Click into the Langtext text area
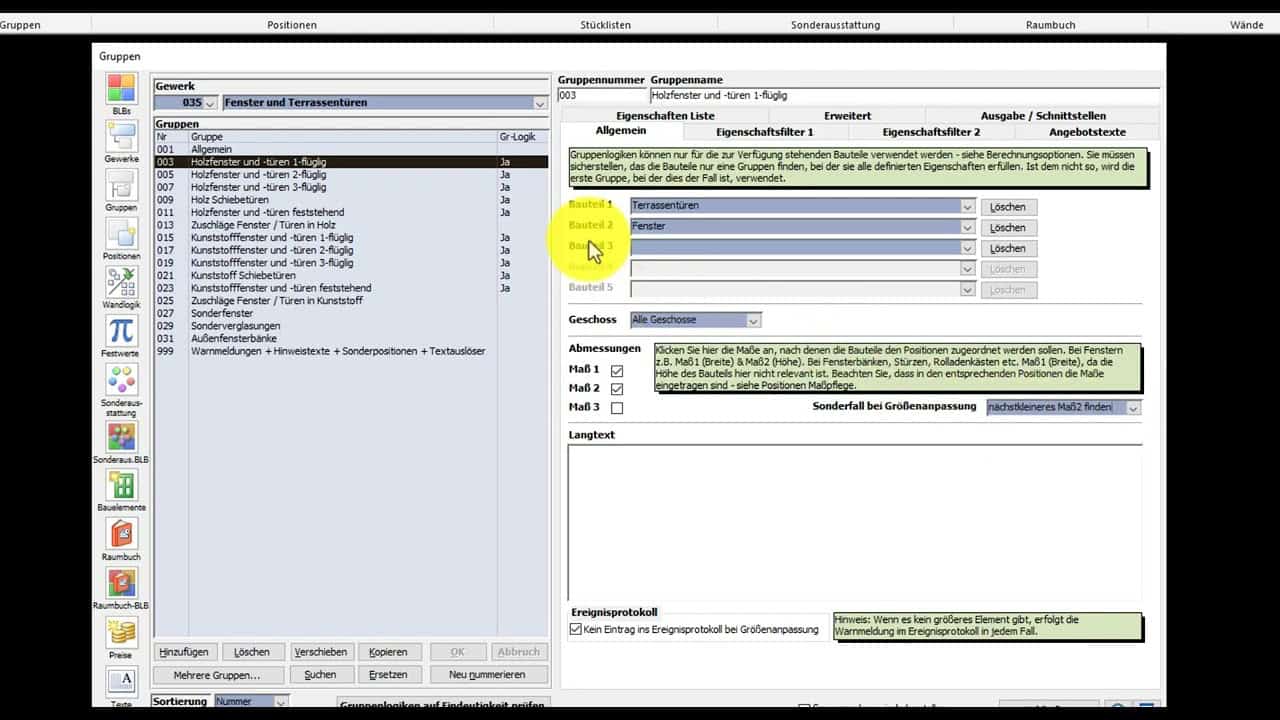This screenshot has height=720, width=1280. coord(855,521)
